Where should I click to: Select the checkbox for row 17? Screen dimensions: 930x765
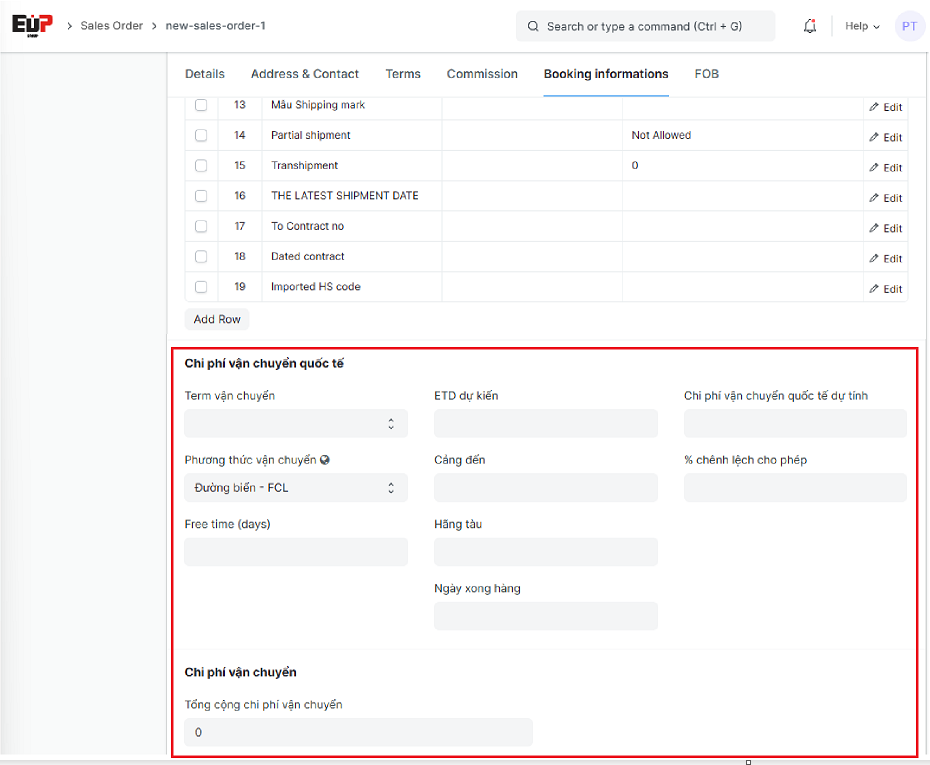coord(201,226)
